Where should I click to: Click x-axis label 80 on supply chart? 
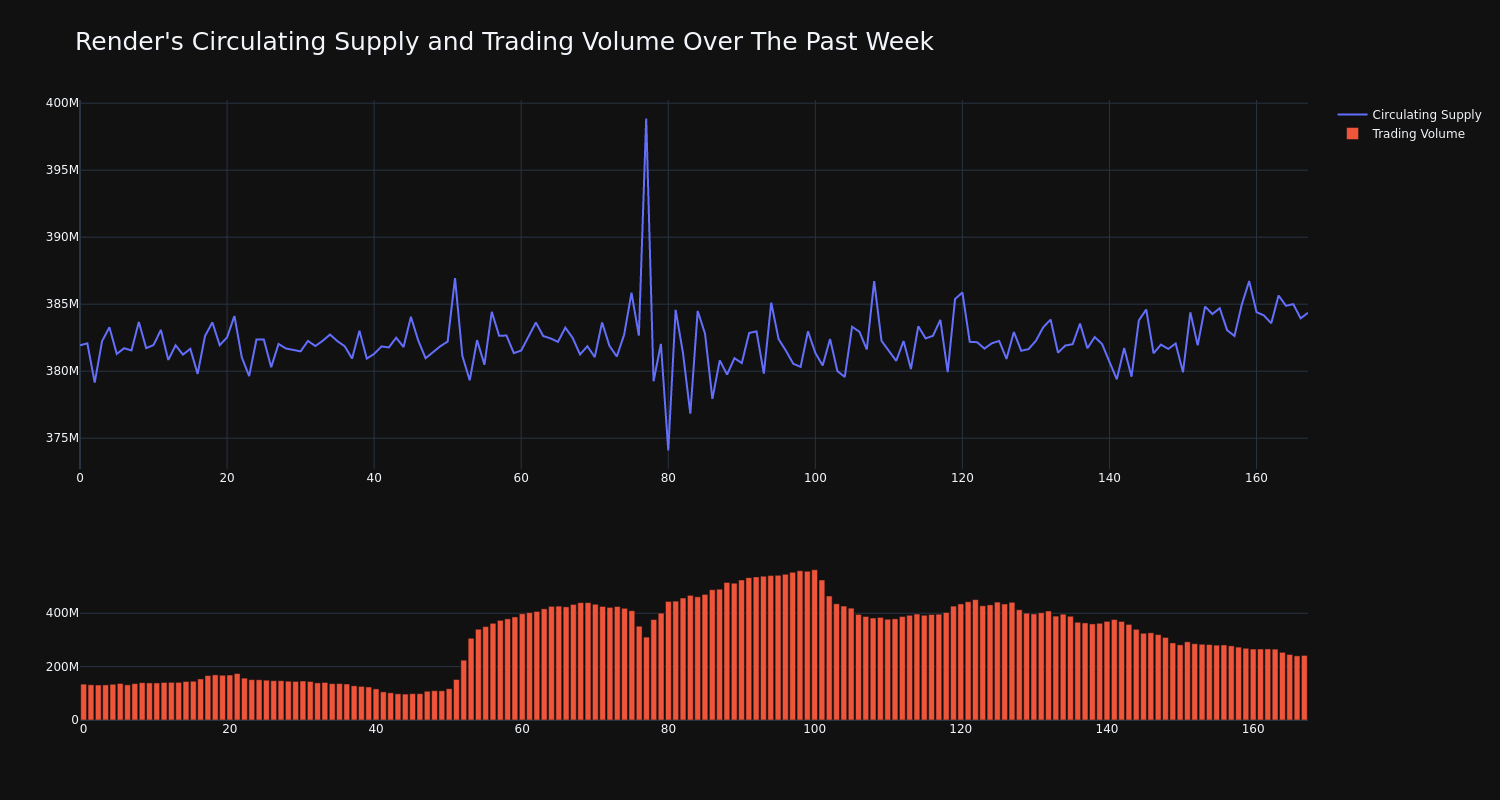coord(668,478)
